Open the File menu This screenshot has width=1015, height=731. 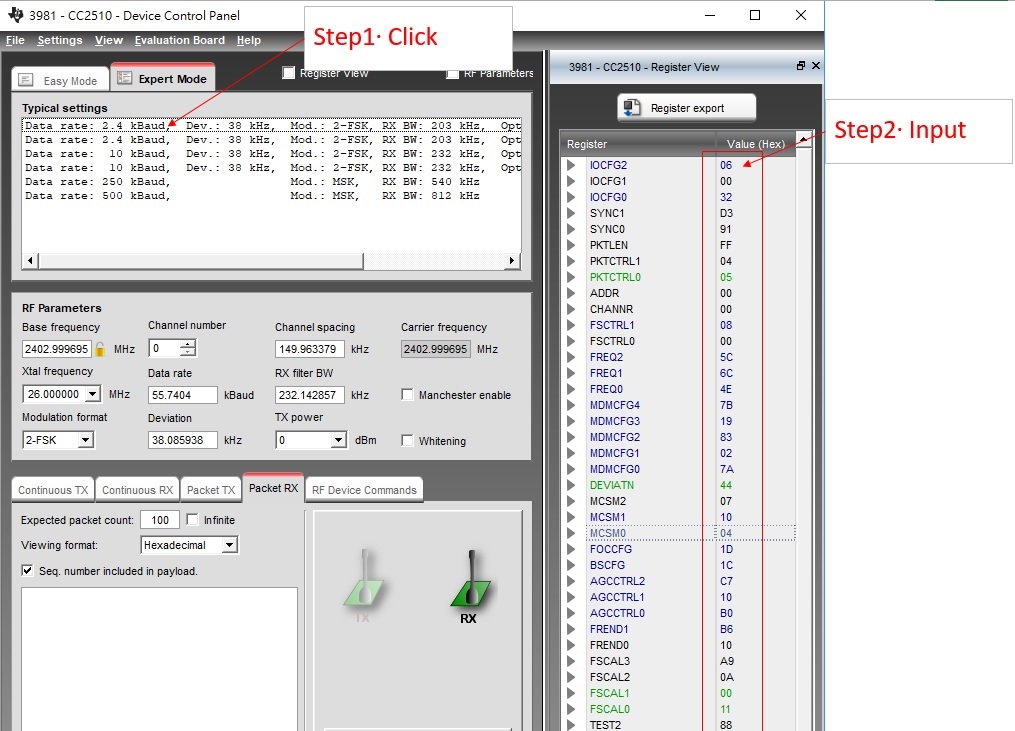point(15,40)
